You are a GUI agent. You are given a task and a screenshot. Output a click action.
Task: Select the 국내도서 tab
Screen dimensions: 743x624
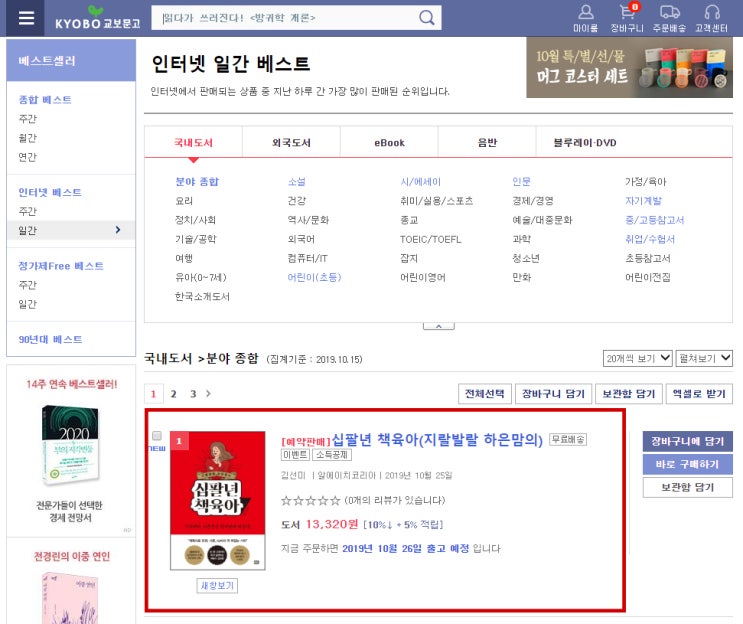click(193, 142)
